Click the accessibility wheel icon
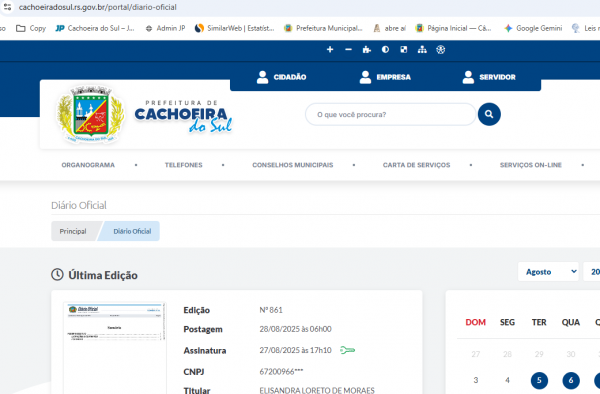The width and height of the screenshot is (600, 394). (440, 50)
